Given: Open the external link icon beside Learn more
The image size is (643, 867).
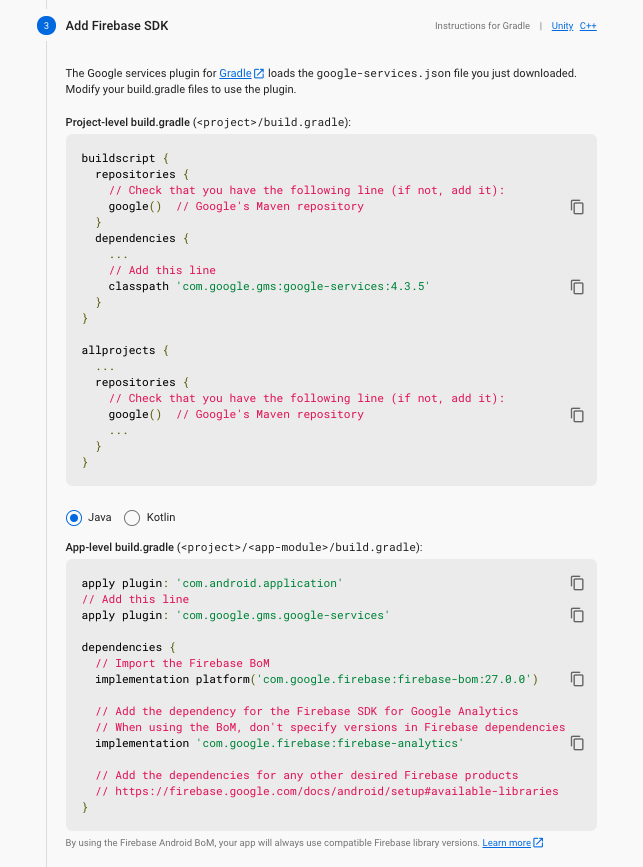Looking at the screenshot, I should [x=538, y=843].
